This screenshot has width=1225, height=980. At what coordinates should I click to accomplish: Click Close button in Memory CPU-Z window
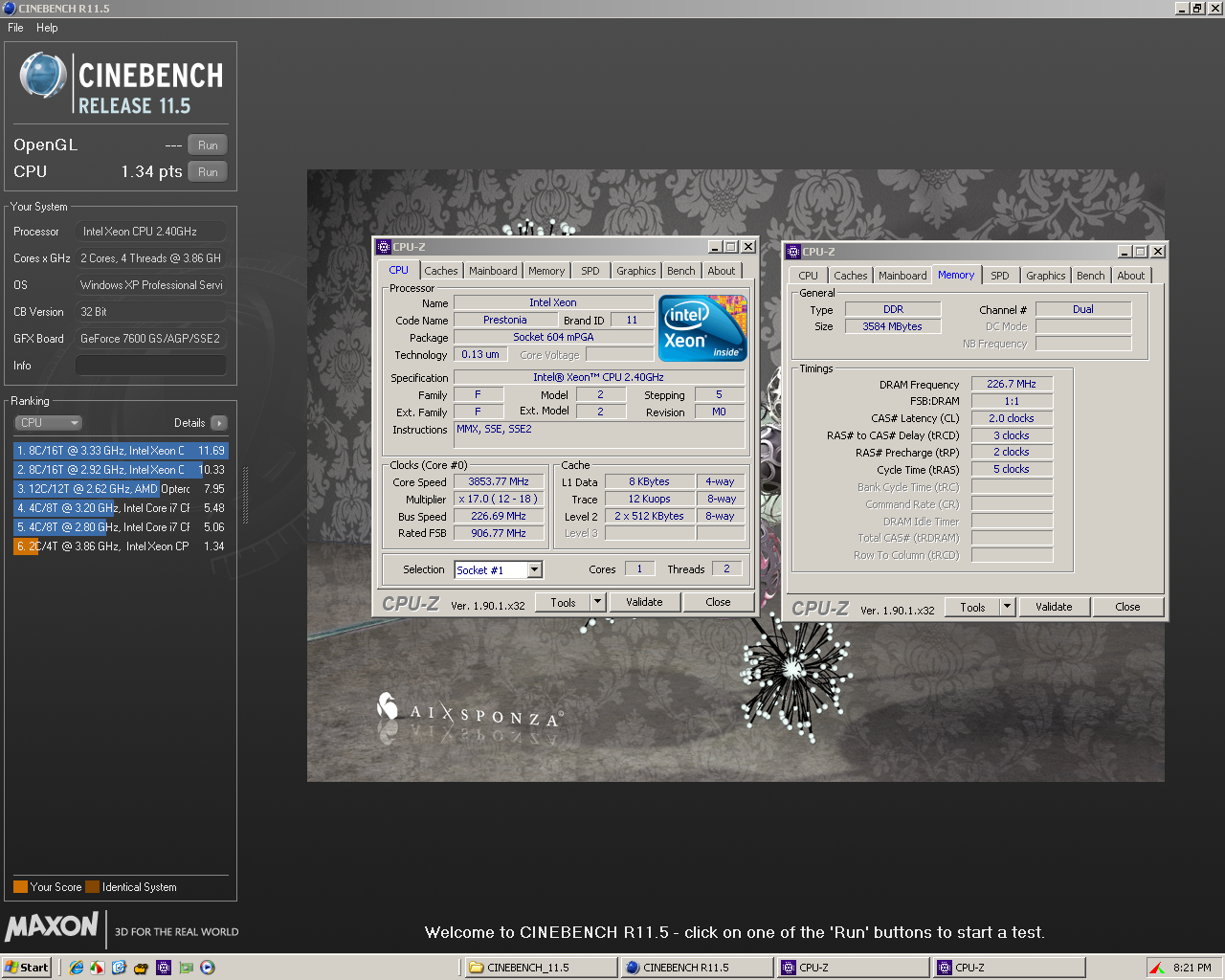tap(1127, 607)
